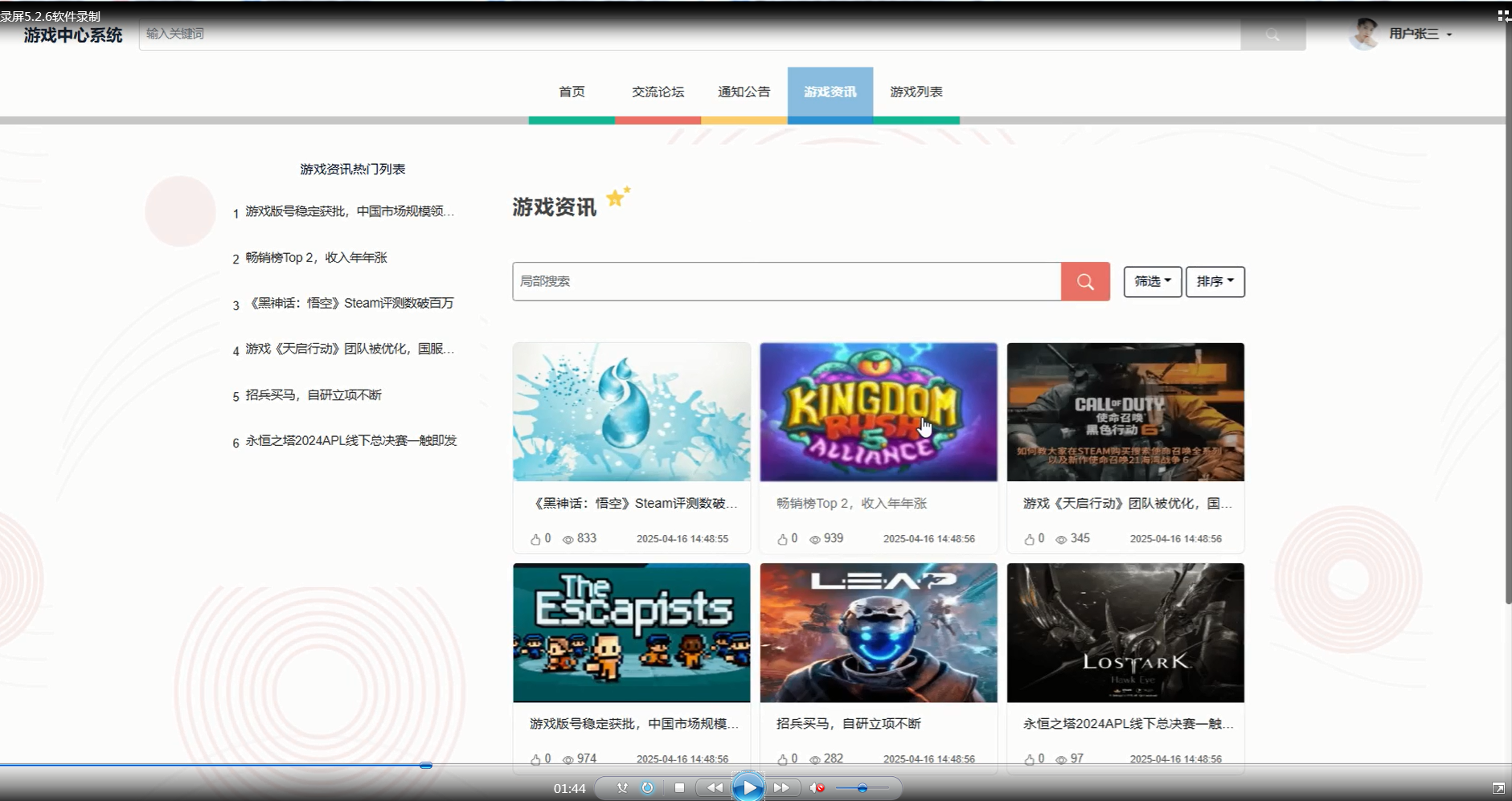Open the Call of Duty thumbnail
Image resolution: width=1512 pixels, height=801 pixels.
pyautogui.click(x=1125, y=412)
